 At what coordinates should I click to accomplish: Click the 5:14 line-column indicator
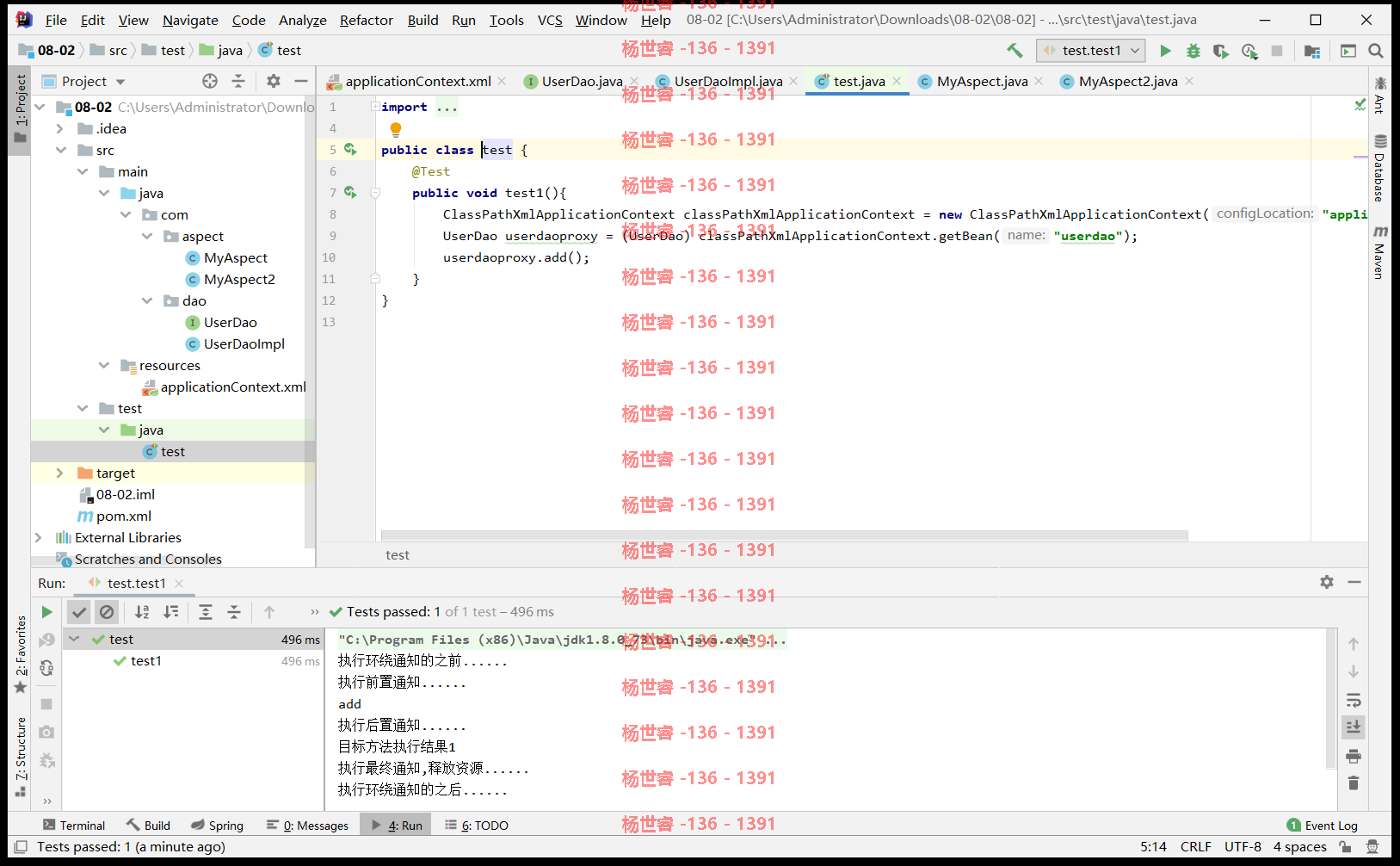click(x=1153, y=847)
